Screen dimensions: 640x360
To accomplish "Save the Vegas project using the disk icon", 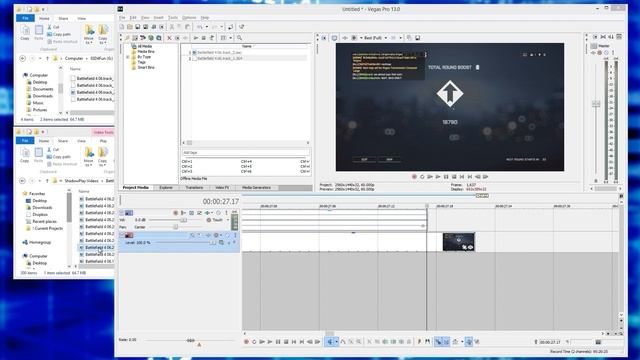I will (138, 27).
